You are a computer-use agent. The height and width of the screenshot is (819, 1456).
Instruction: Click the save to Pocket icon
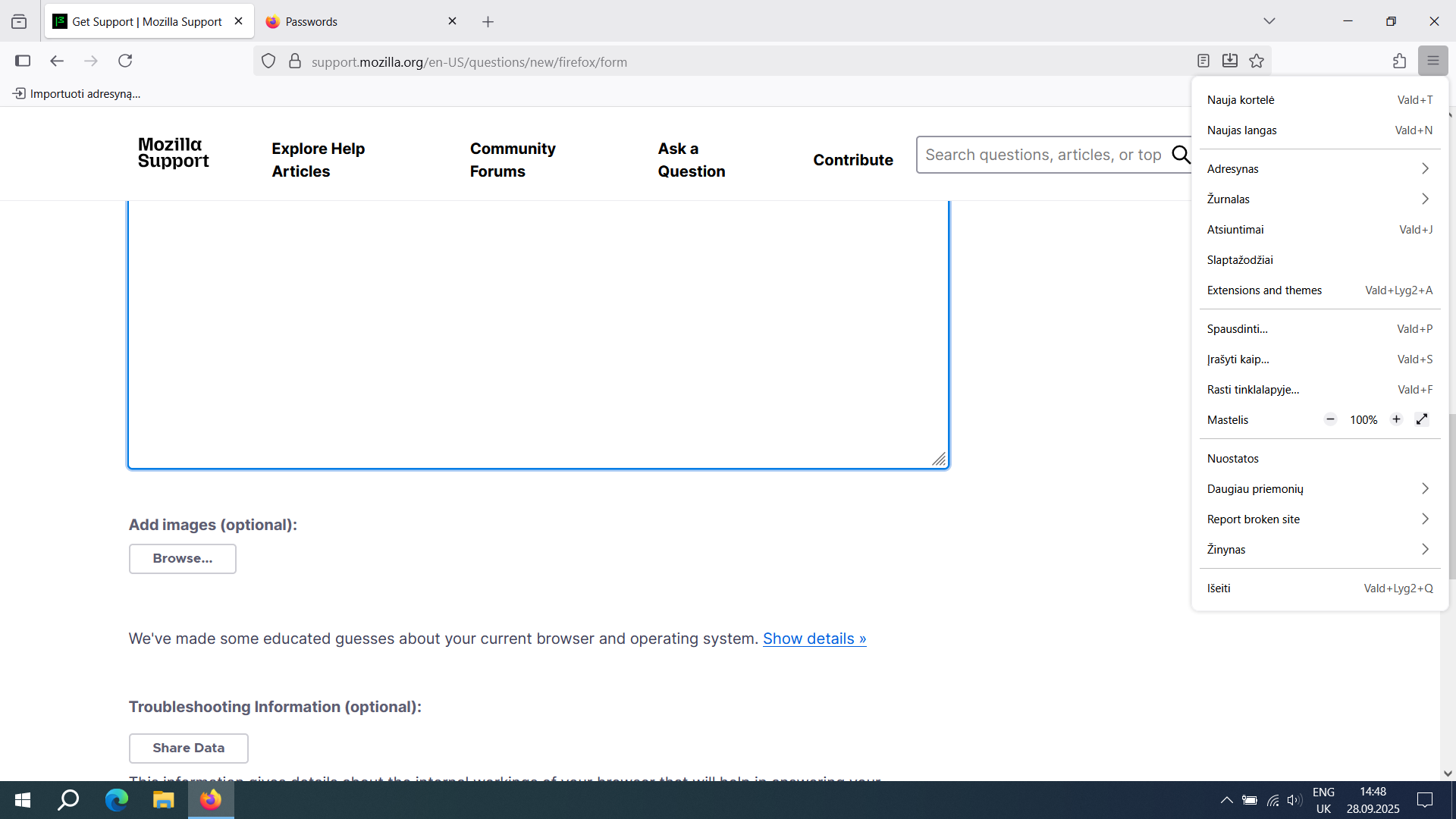click(x=1230, y=61)
